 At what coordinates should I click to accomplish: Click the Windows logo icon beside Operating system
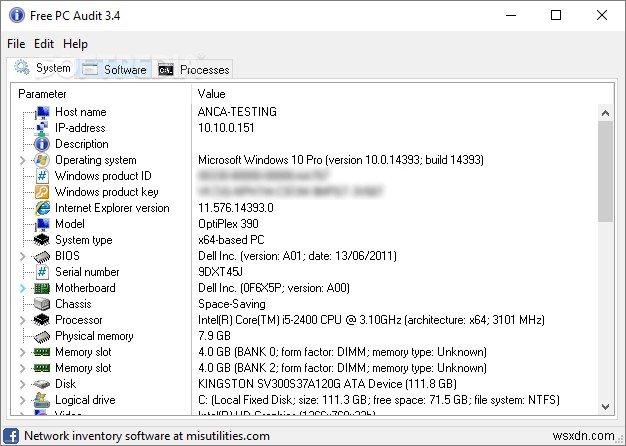point(42,160)
